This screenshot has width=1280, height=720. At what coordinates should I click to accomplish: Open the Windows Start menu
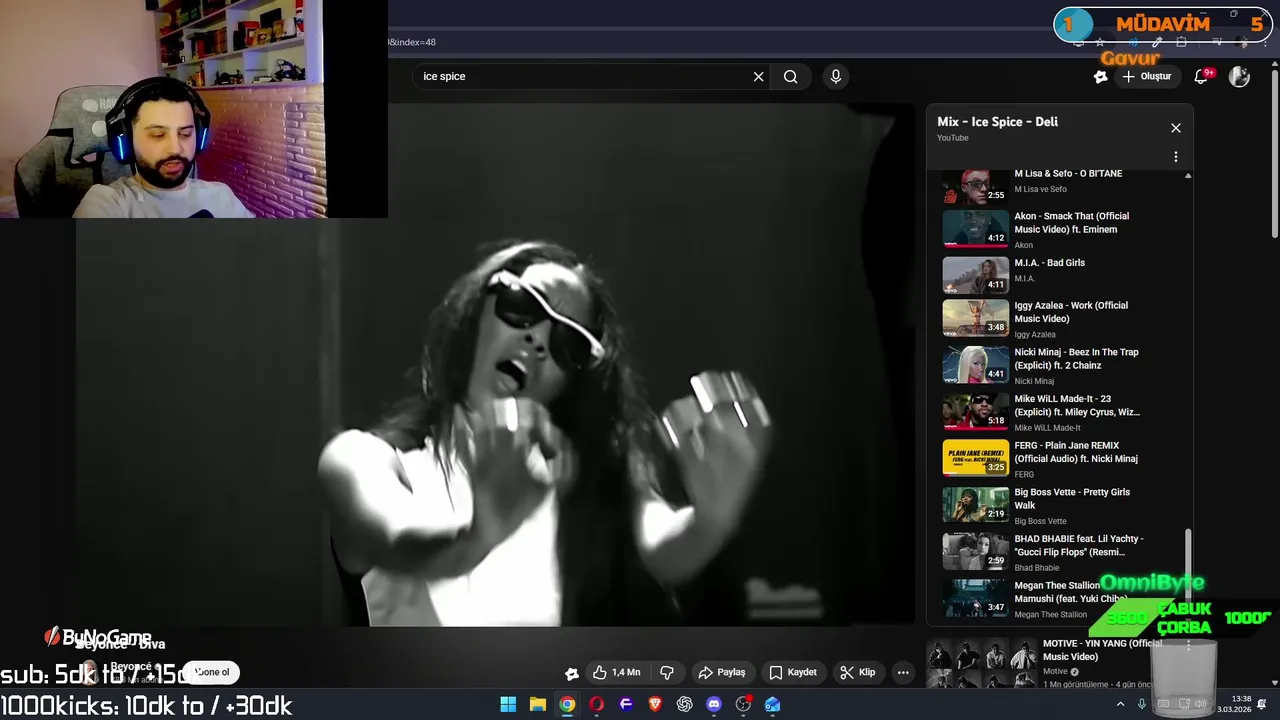point(508,704)
